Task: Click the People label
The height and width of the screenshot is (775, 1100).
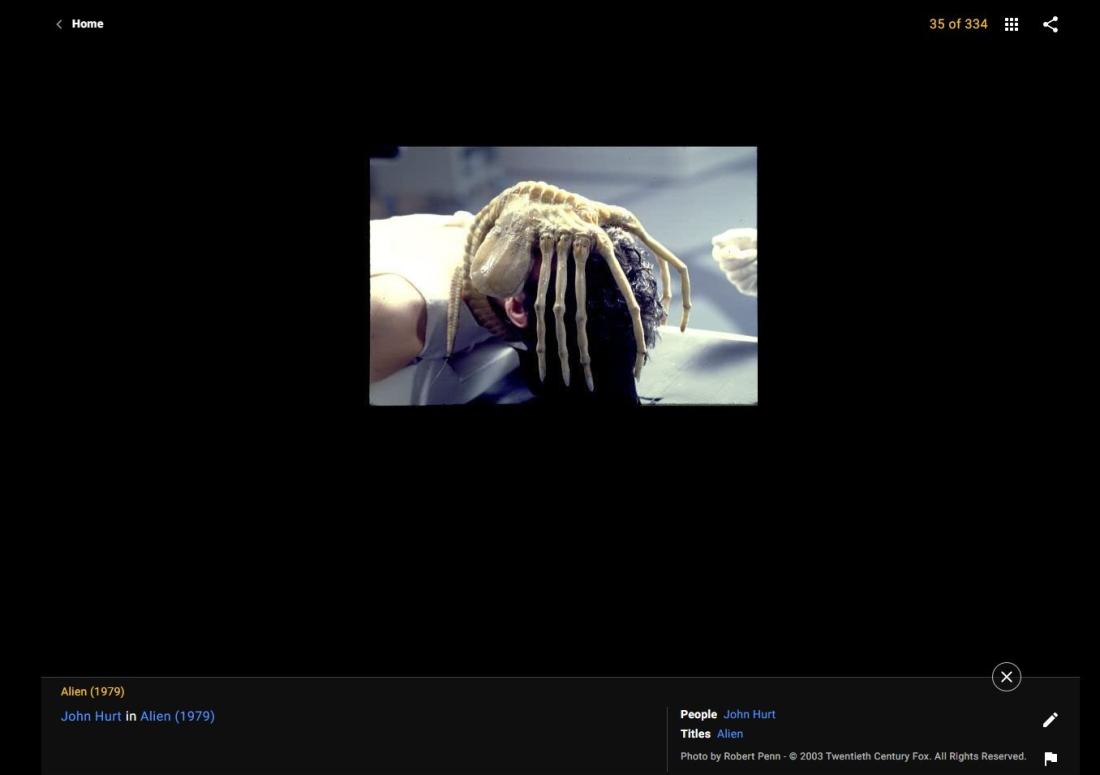Action: [x=698, y=714]
